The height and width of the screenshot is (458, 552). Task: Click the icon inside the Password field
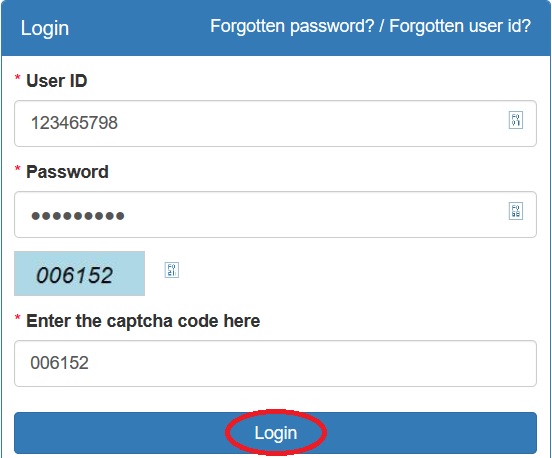516,211
